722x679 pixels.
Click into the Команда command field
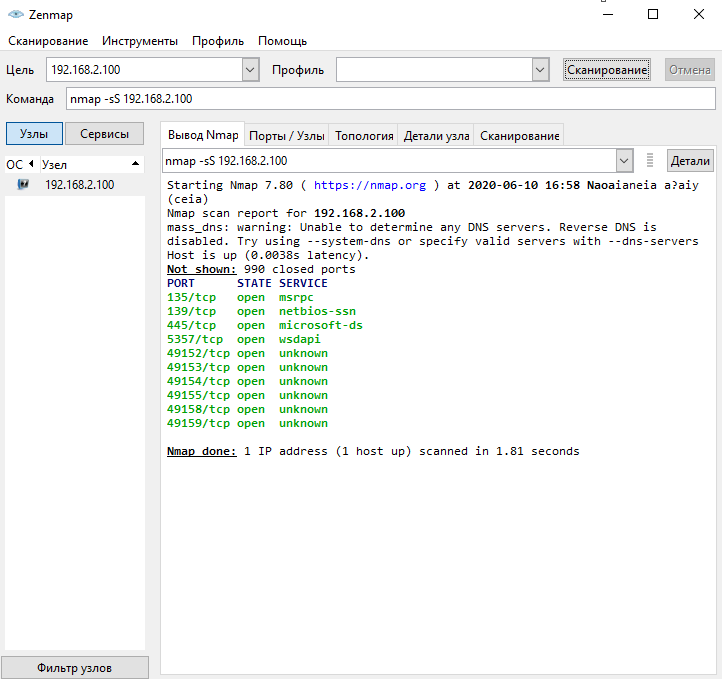click(x=390, y=99)
